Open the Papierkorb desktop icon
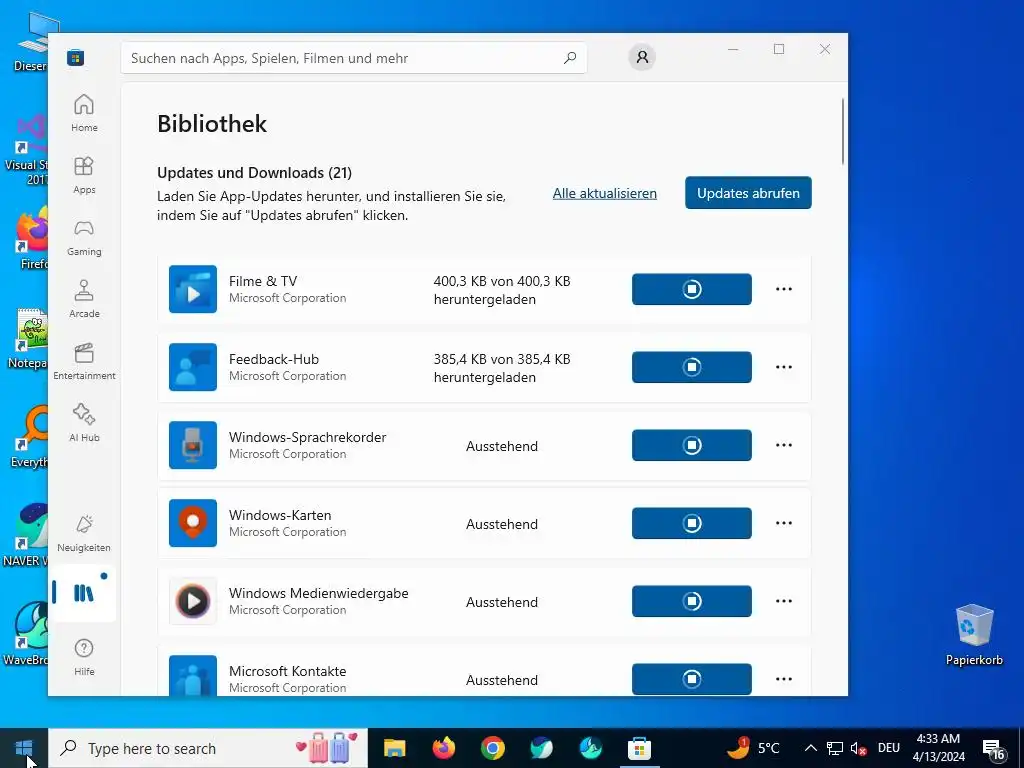The image size is (1024, 768). tap(974, 635)
